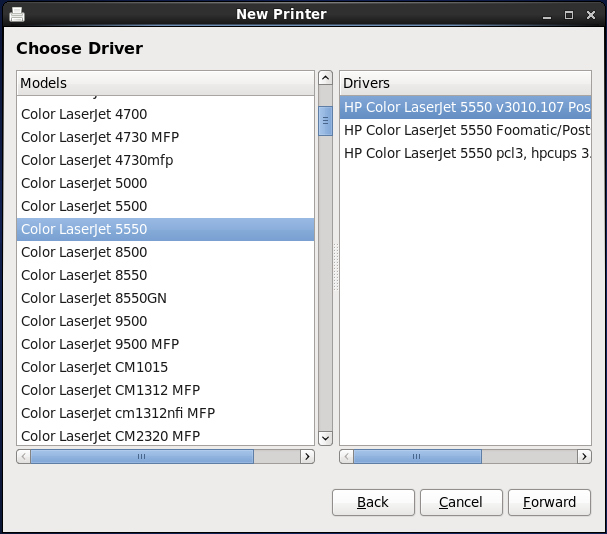Click Drivers horizontal scrollbar right arrow
Viewport: 607px width, 534px height.
[x=584, y=456]
